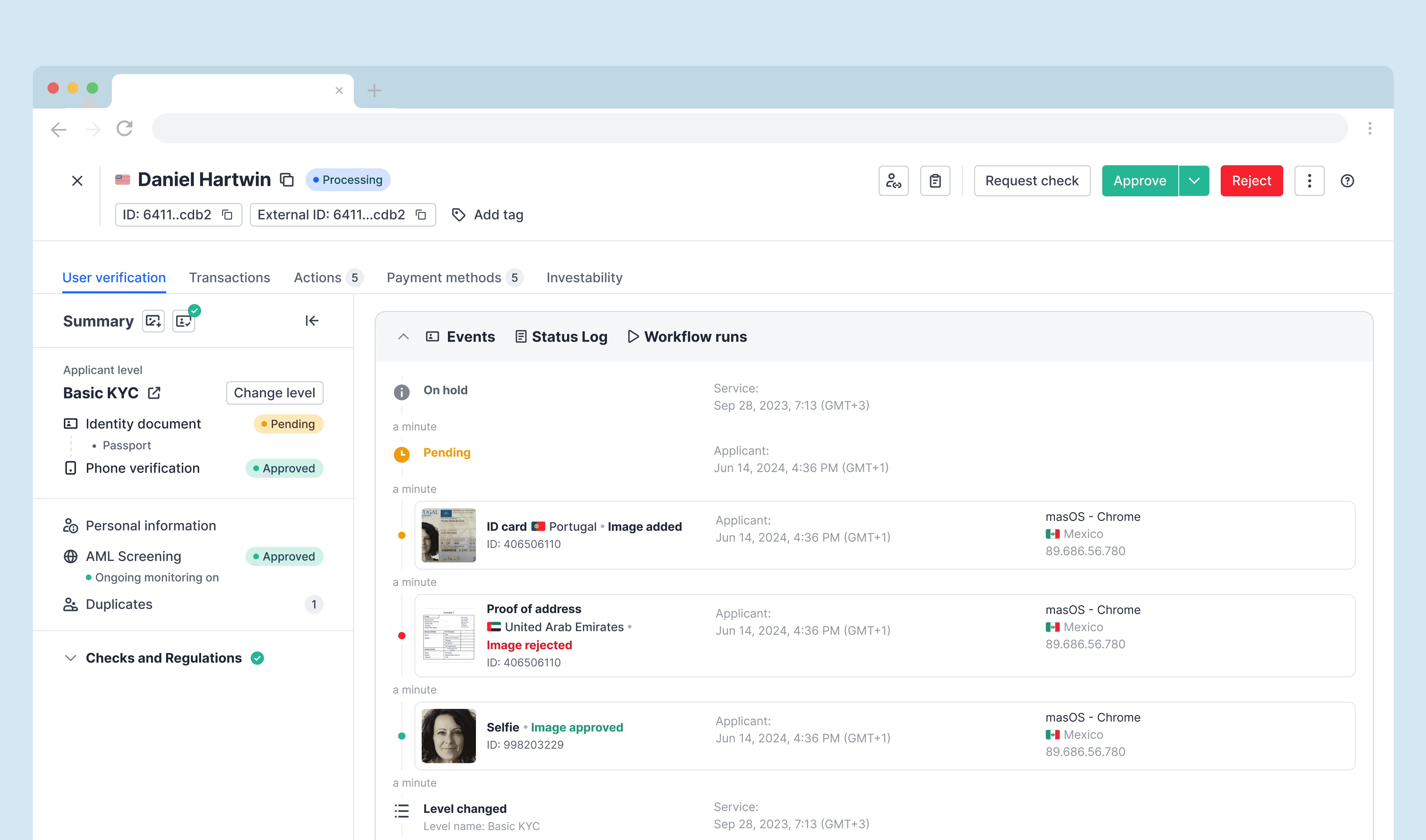Open the ID card Portugal thumbnail
1426x840 pixels.
pyautogui.click(x=448, y=536)
